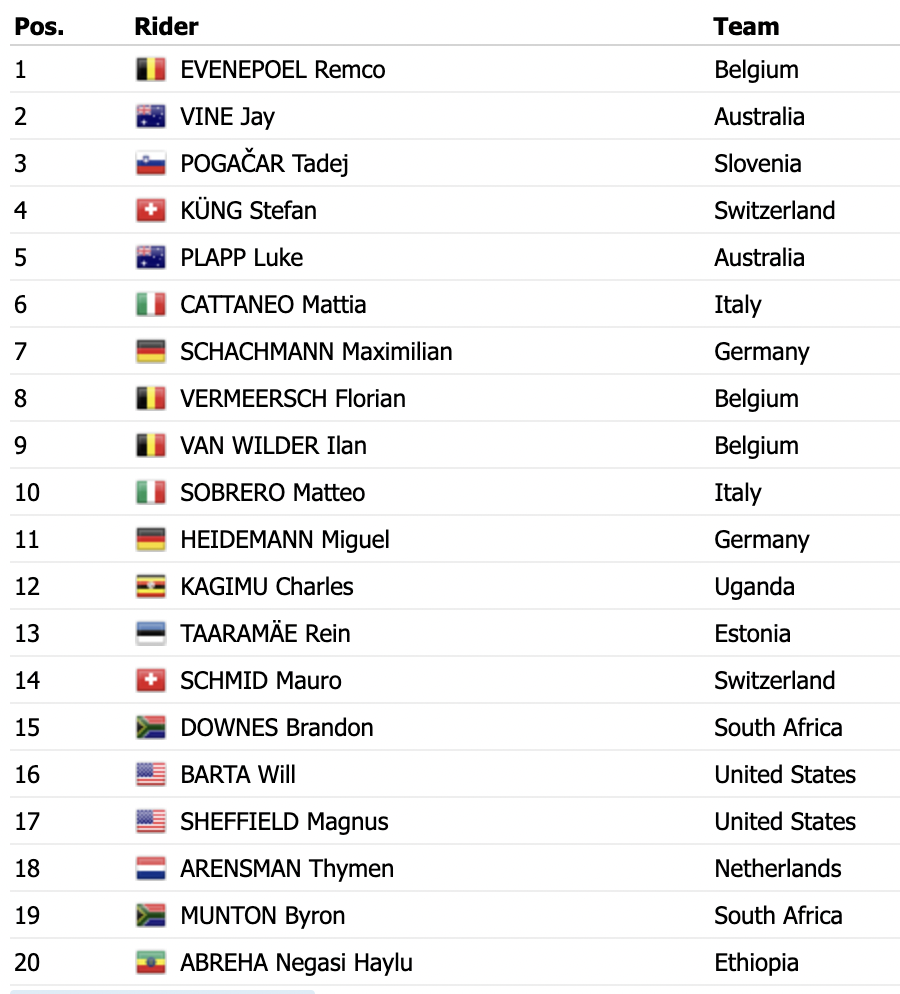The image size is (900, 994).
Task: Click the Swiss flag beside KÜNG Stefan
Action: coord(151,210)
